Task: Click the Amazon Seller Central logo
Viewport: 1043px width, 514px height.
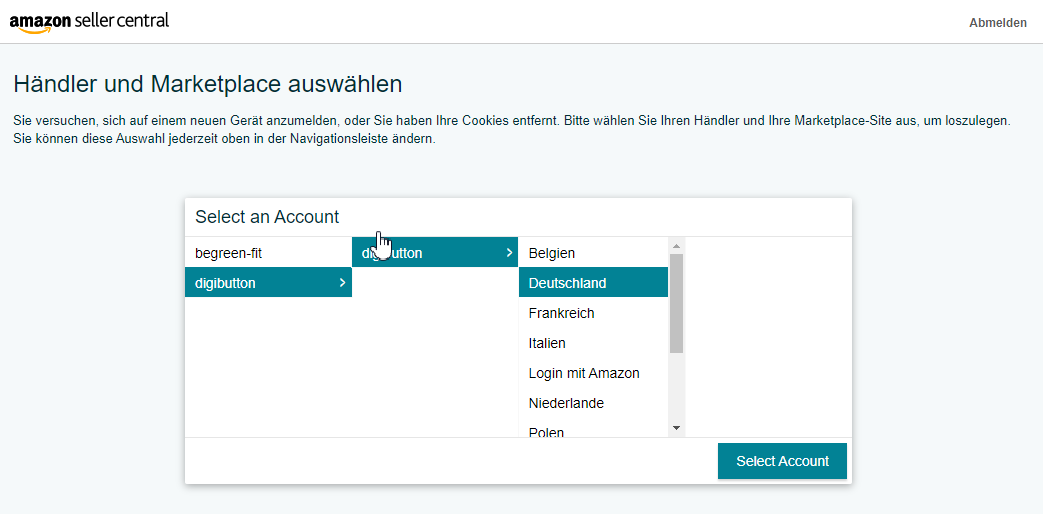Action: [x=89, y=22]
